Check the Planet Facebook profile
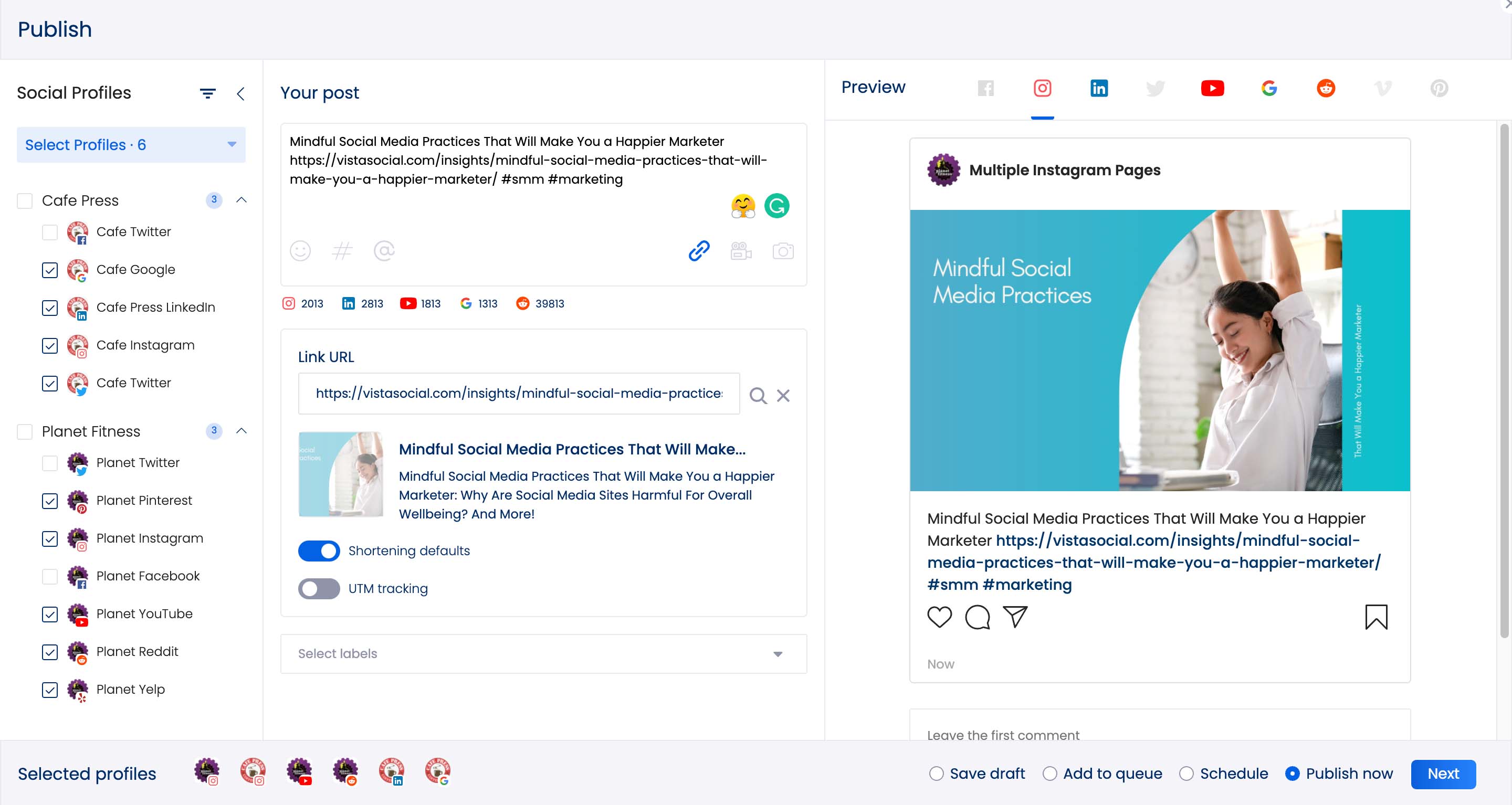The width and height of the screenshot is (1512, 805). 50,577
